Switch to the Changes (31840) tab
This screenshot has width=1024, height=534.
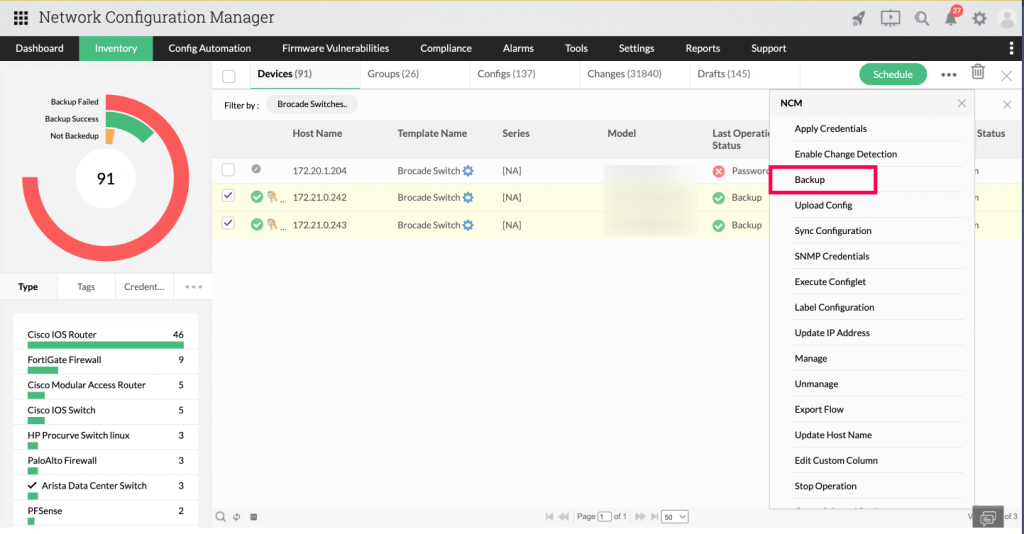pyautogui.click(x=624, y=74)
